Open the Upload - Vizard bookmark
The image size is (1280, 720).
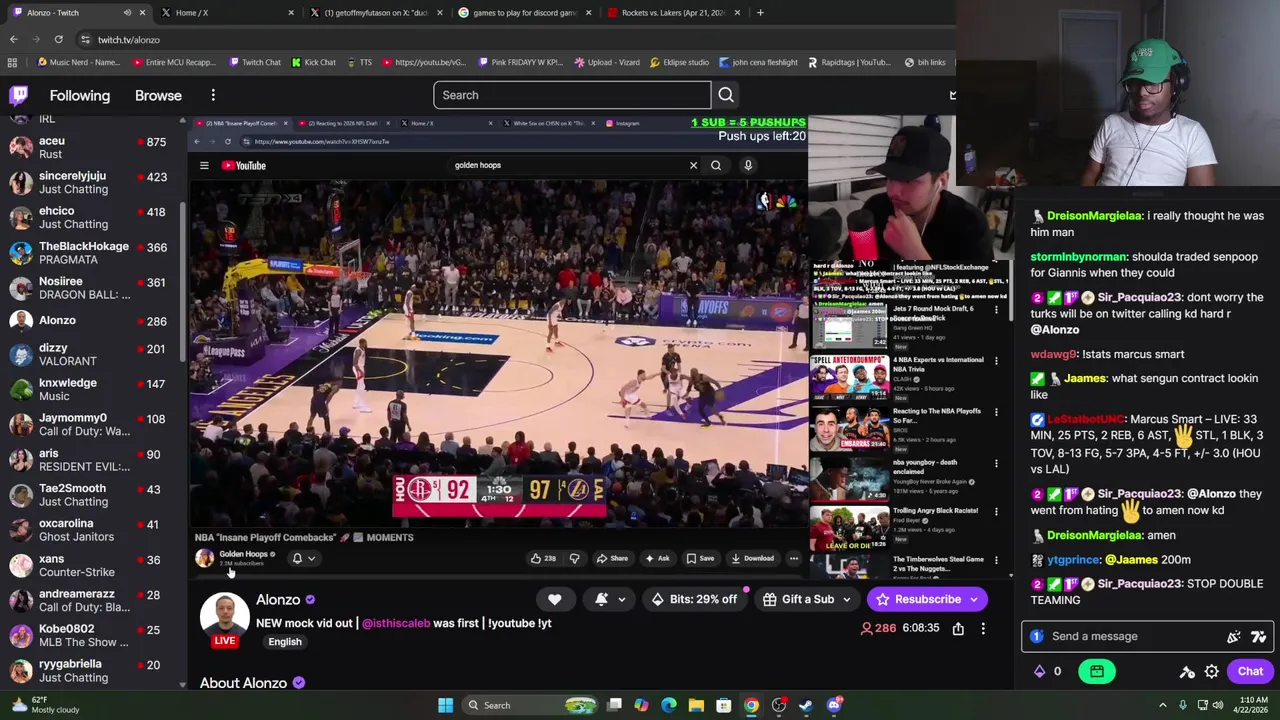pos(606,62)
